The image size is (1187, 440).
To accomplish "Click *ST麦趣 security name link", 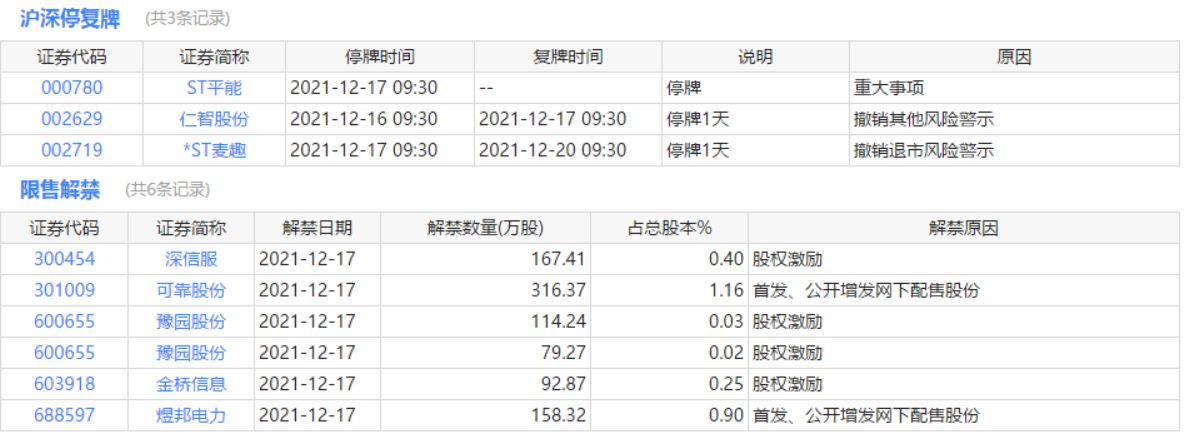I will coord(214,151).
